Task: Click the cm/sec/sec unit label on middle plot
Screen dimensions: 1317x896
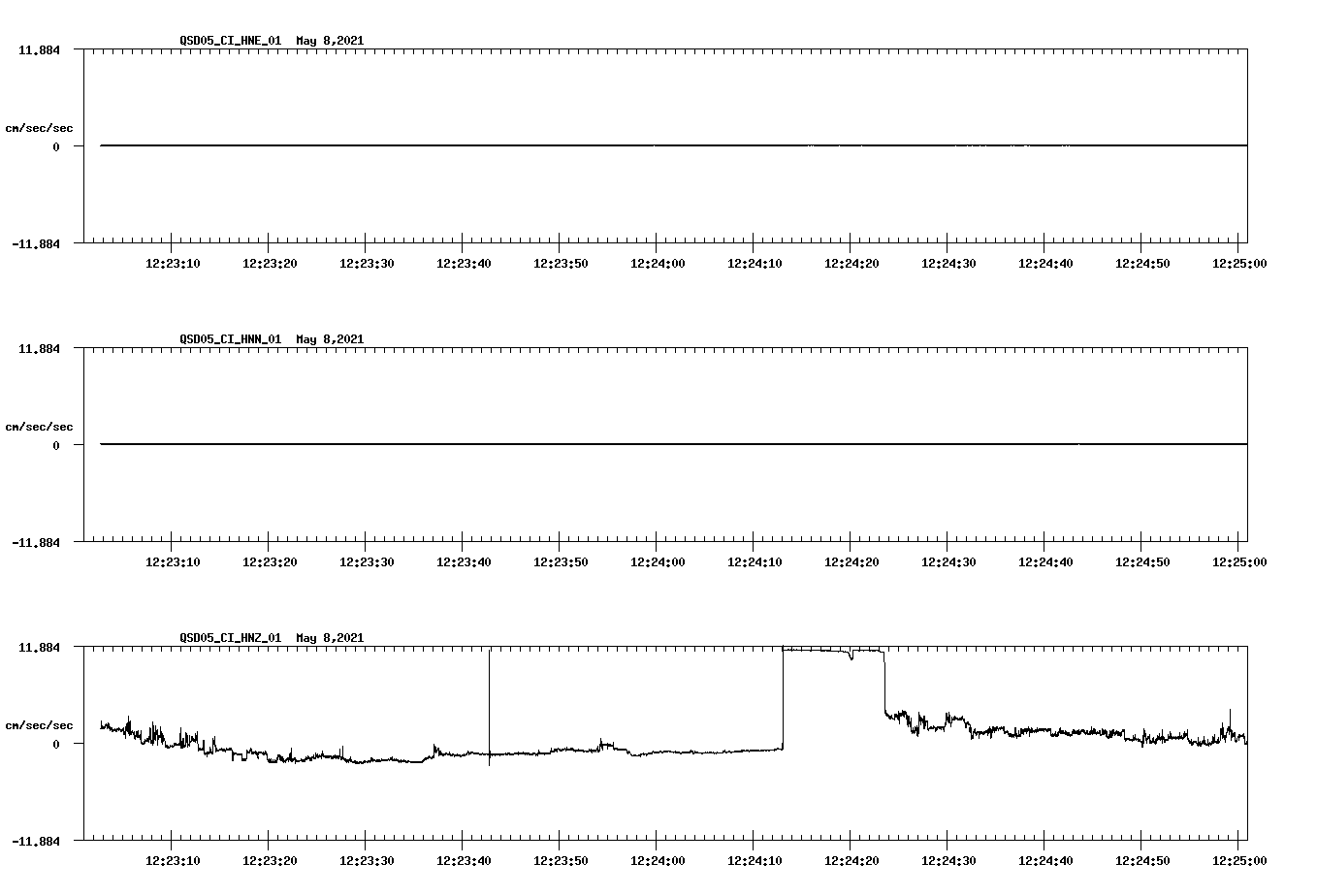Action: pos(40,426)
